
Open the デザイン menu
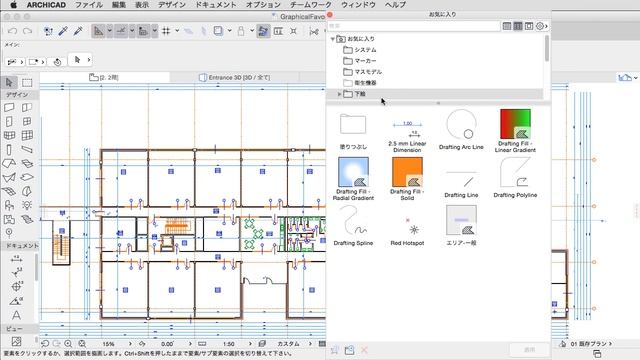coord(171,5)
